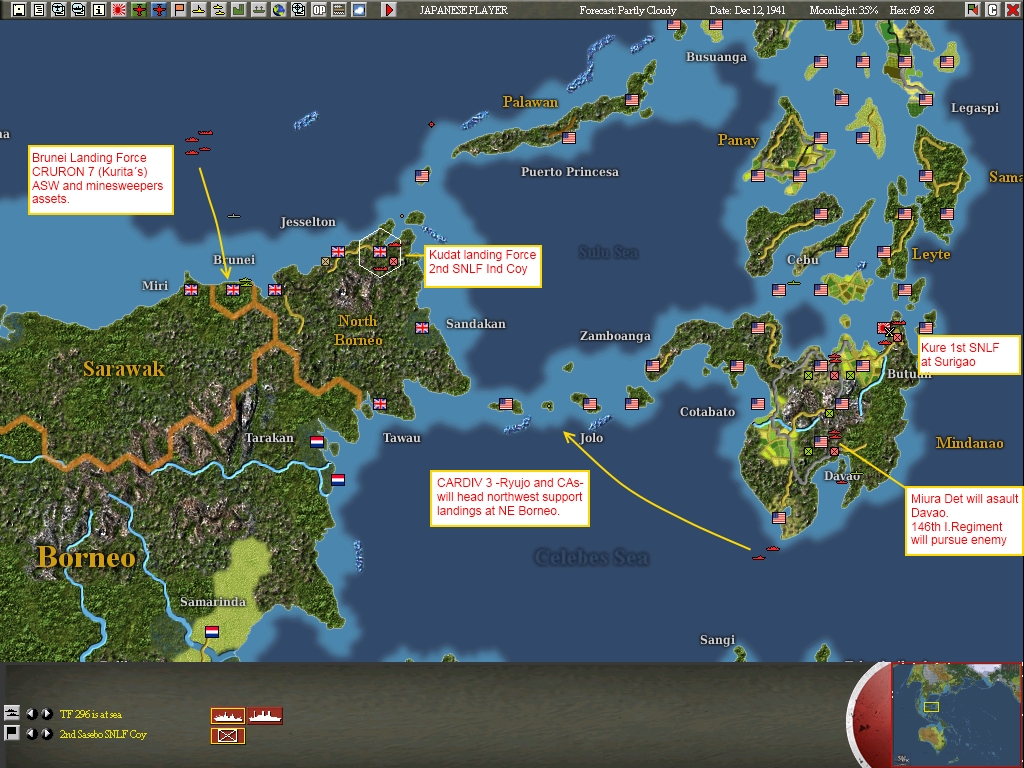Click the double yellow ships toolbar icon
The width and height of the screenshot is (1024, 768).
(x=219, y=10)
